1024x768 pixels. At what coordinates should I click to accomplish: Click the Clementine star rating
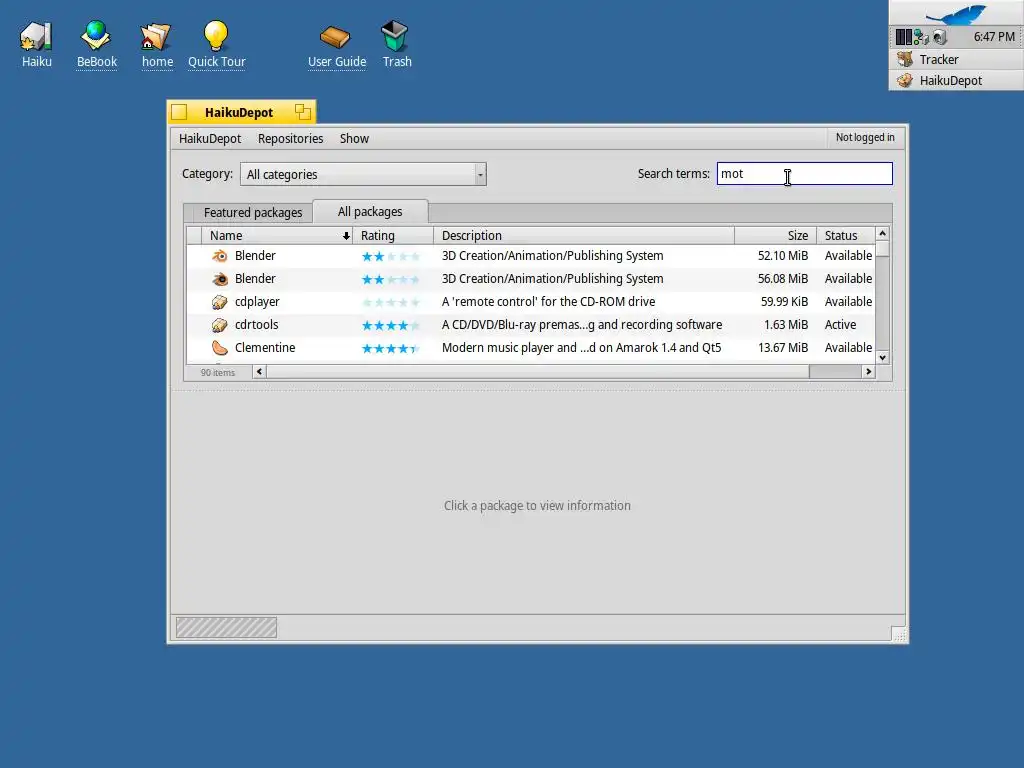pyautogui.click(x=391, y=348)
